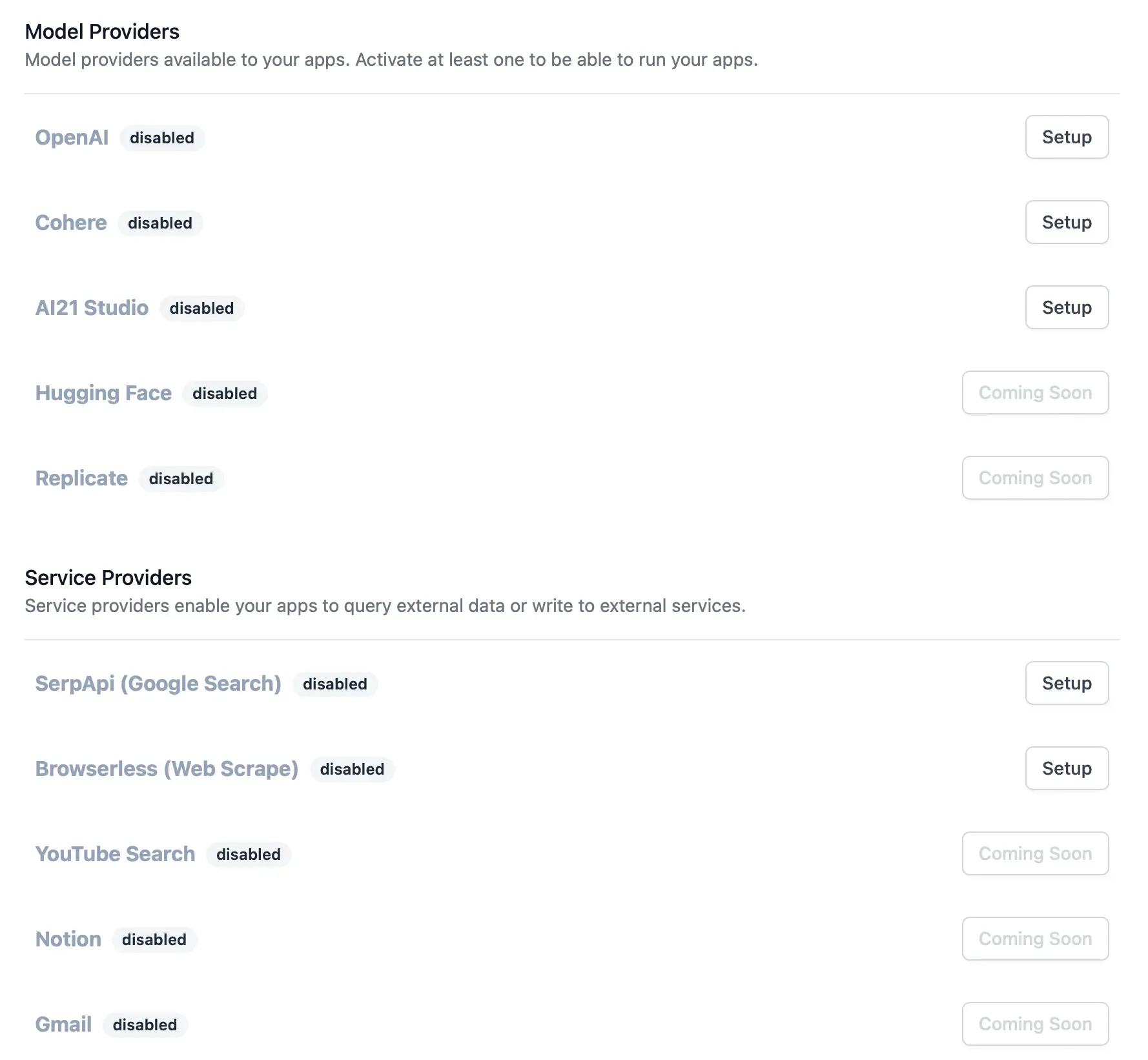Image resolution: width=1148 pixels, height=1060 pixels.
Task: Select the Cohere provider label
Action: coord(71,223)
